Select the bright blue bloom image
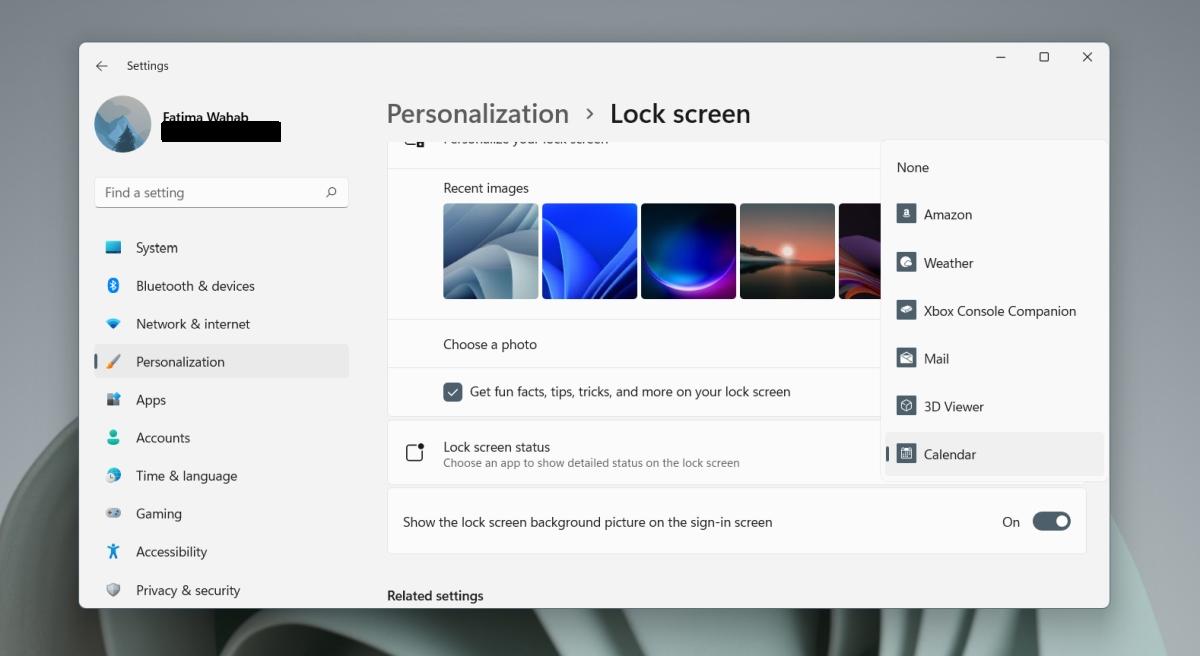 tap(589, 251)
